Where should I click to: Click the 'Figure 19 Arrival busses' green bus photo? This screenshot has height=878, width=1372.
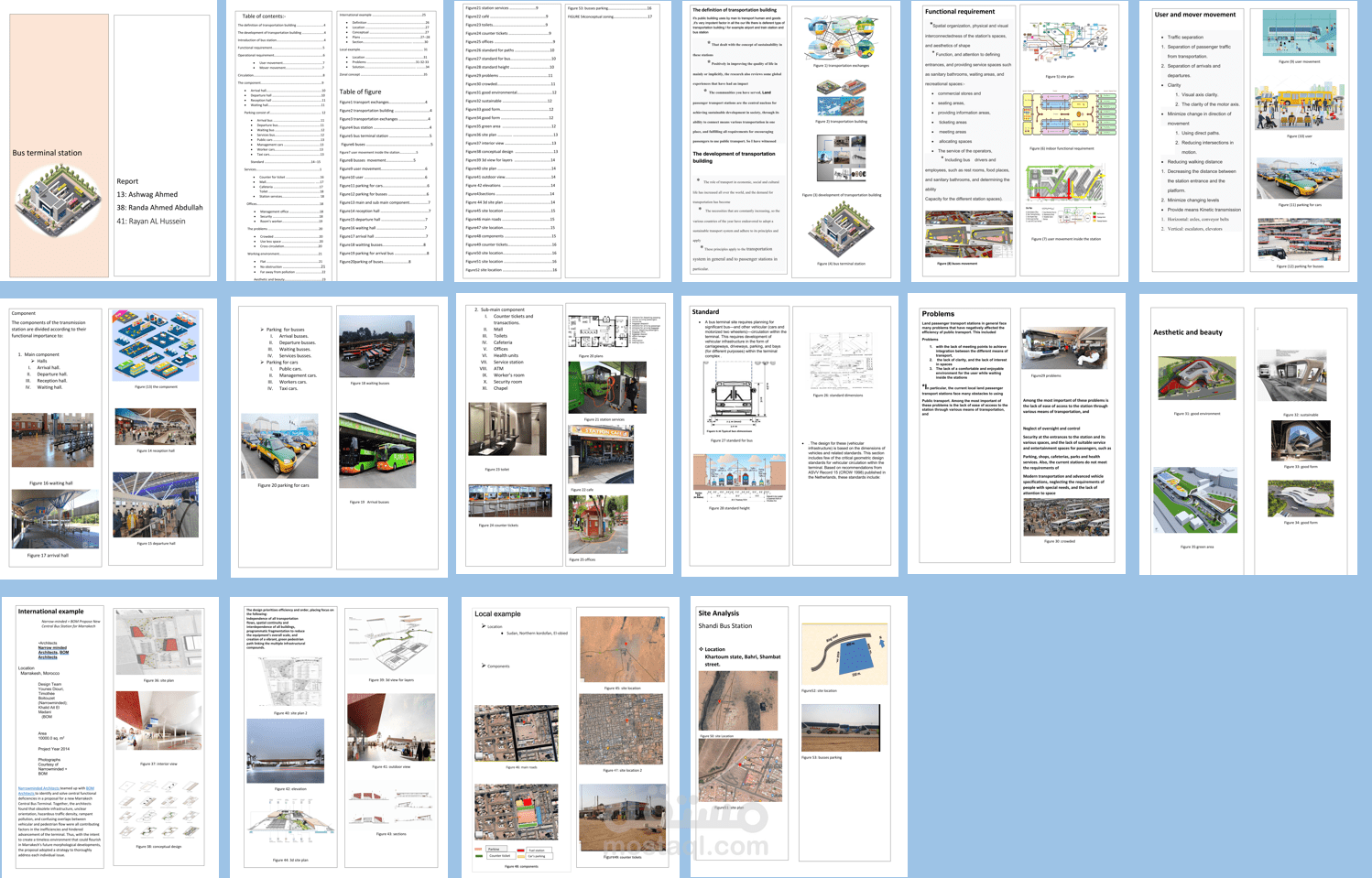(376, 450)
